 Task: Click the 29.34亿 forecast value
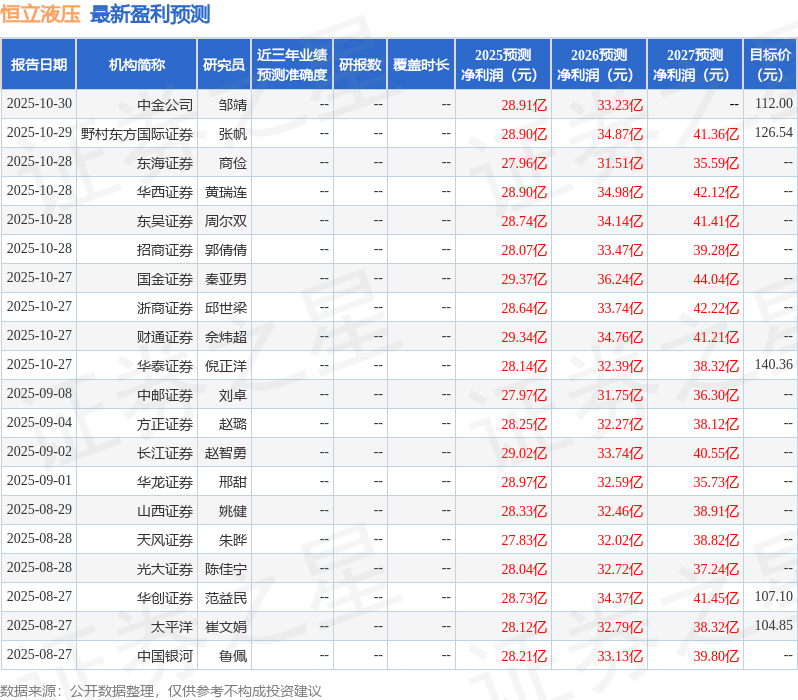(524, 337)
